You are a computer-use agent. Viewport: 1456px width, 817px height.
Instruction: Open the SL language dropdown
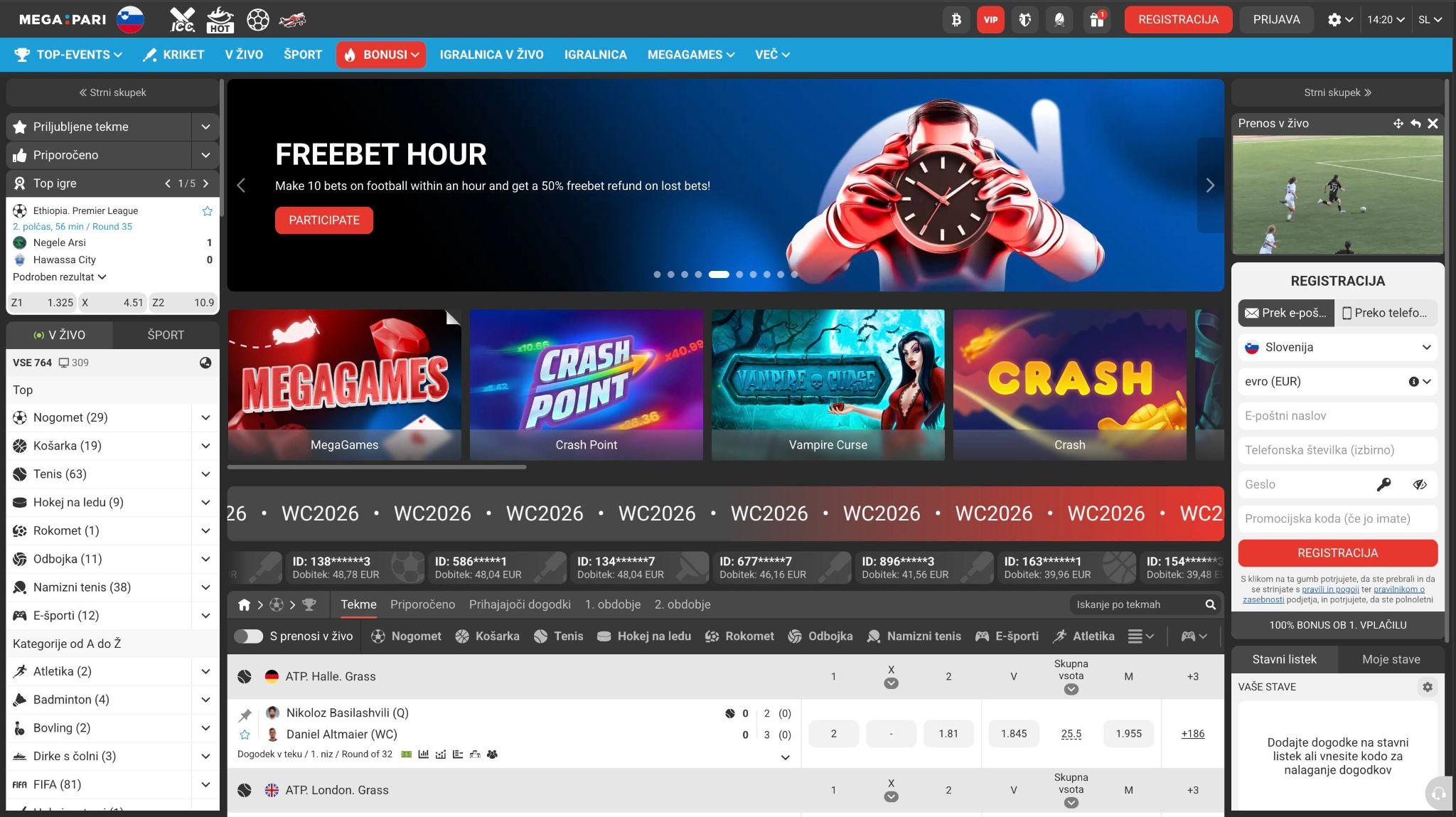1430,19
